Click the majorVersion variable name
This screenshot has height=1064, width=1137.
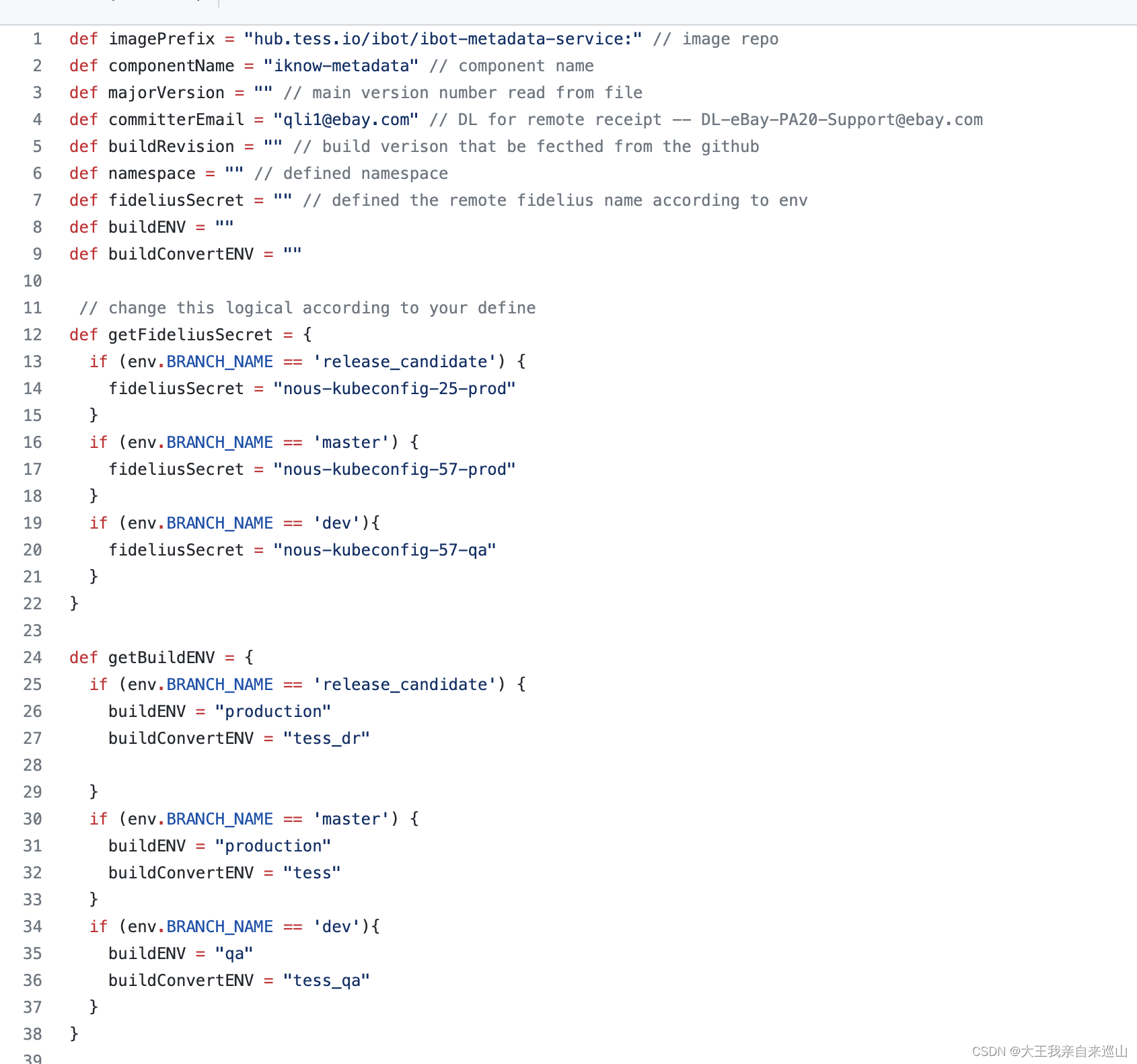166,93
